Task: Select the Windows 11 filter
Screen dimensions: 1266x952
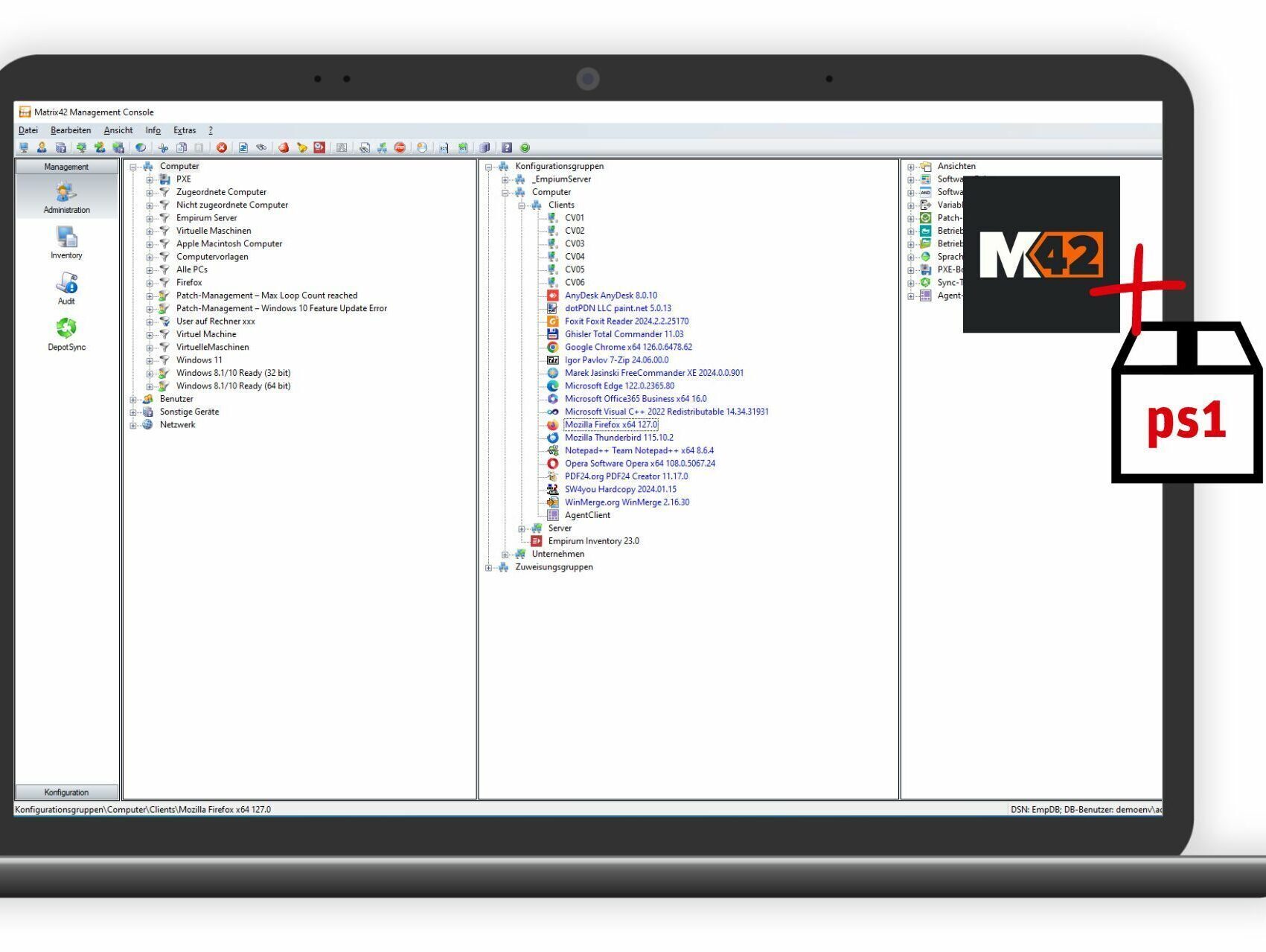Action: tap(199, 360)
